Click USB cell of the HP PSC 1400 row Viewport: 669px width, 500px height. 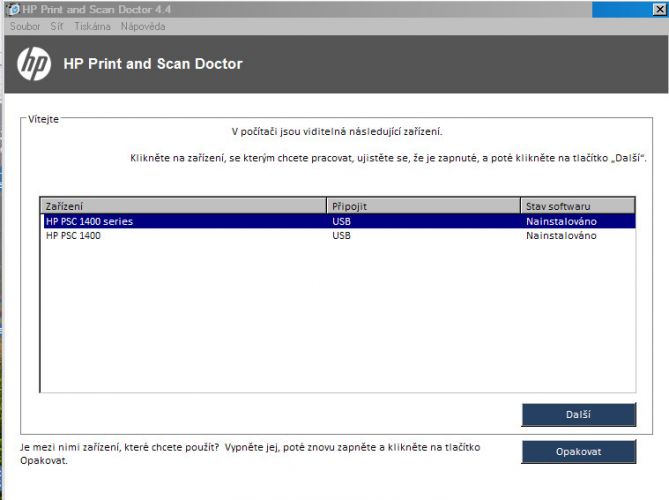[x=341, y=235]
